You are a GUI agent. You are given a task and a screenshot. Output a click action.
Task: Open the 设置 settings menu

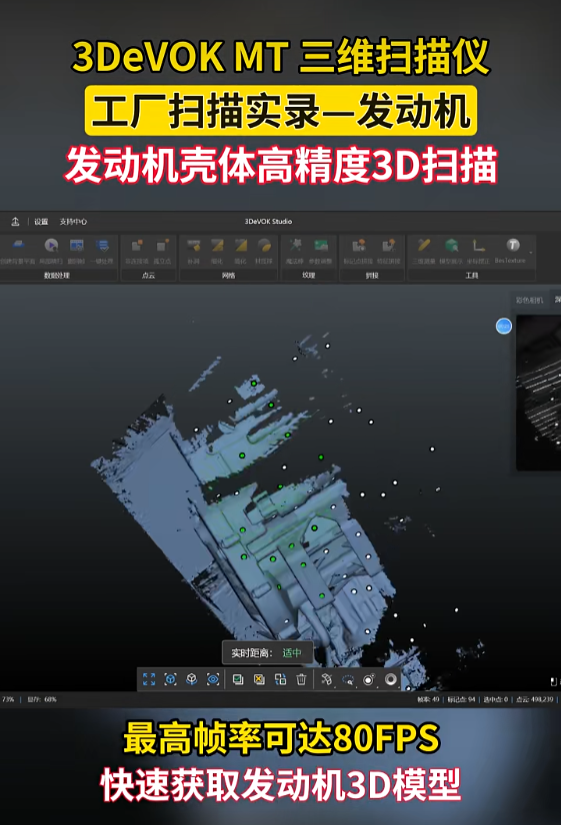[x=41, y=222]
